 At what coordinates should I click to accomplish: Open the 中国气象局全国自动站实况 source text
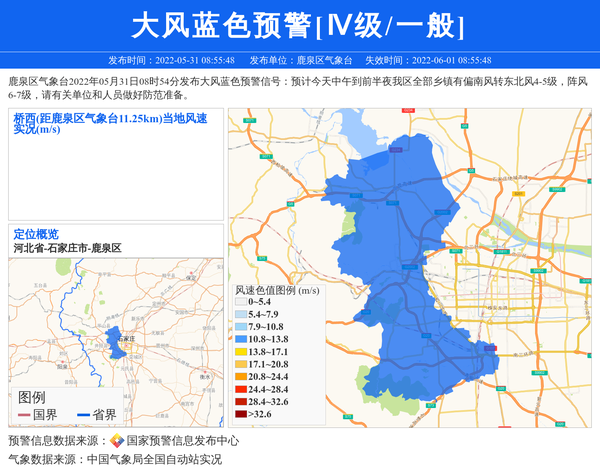coord(153,460)
